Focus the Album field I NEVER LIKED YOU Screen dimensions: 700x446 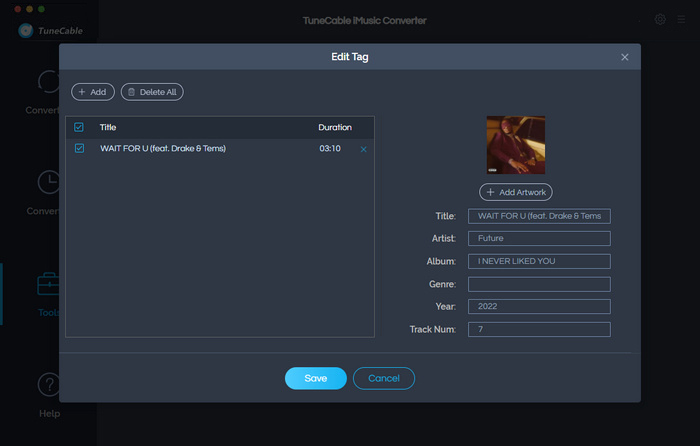(539, 261)
